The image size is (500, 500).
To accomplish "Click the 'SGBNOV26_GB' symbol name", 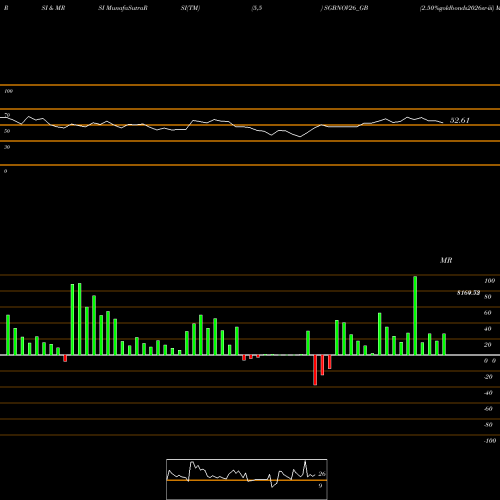I will 346,8.
